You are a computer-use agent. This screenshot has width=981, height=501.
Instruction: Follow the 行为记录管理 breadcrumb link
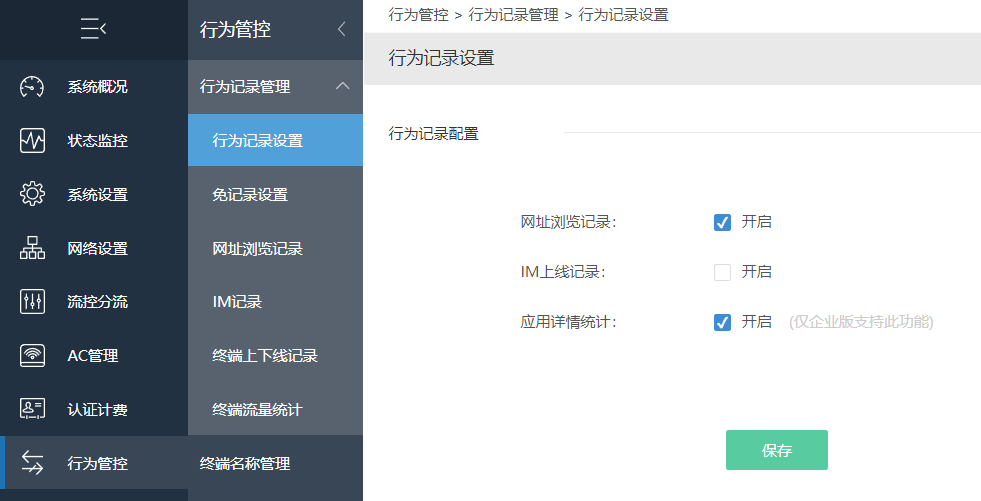click(513, 14)
